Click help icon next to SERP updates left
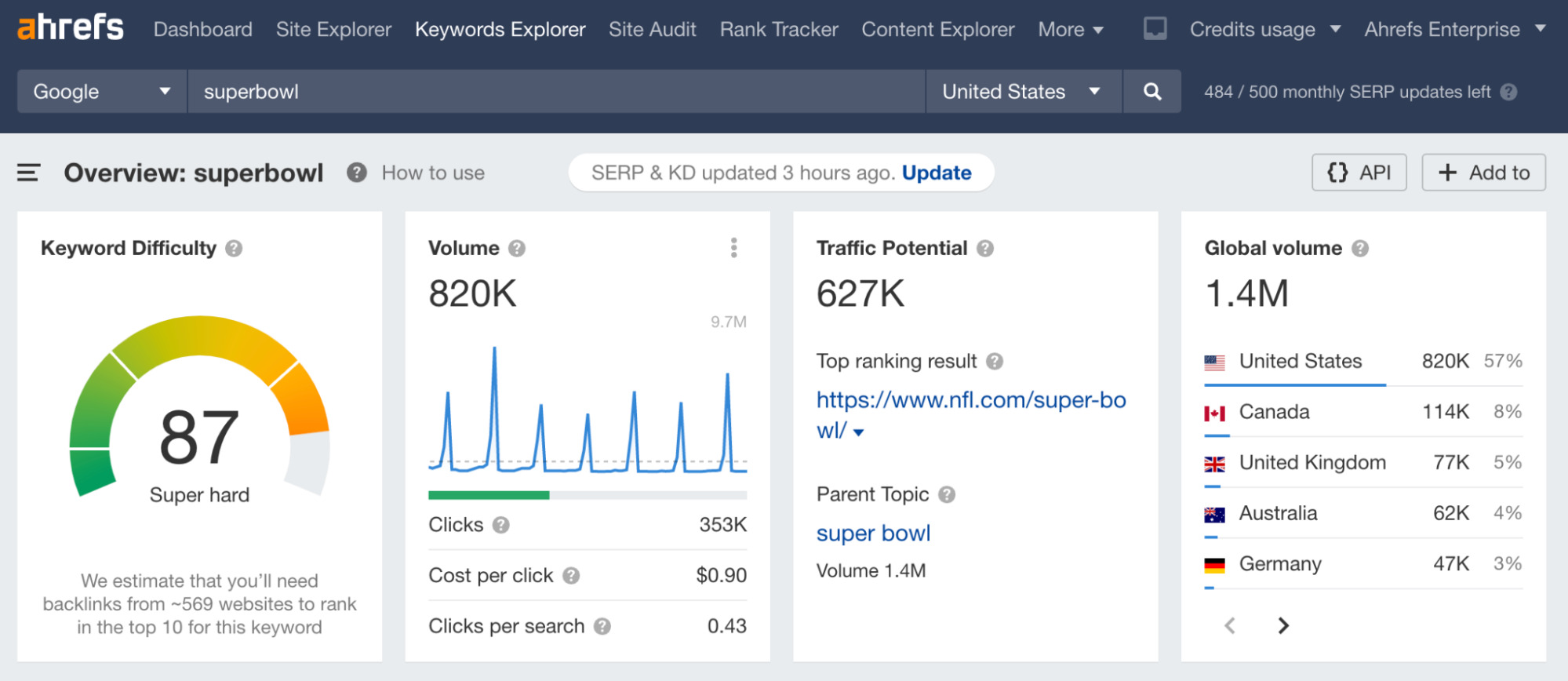Viewport: 1568px width, 681px height. pyautogui.click(x=1508, y=92)
